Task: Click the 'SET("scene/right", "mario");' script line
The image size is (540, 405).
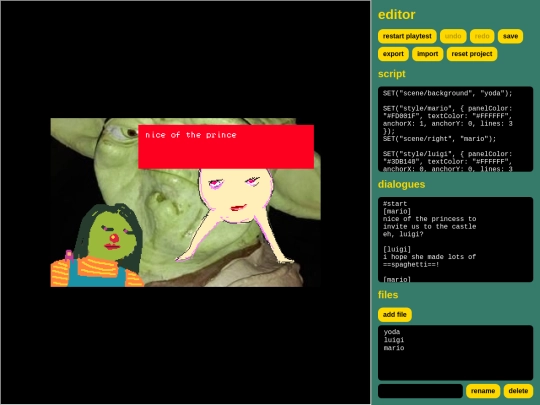Action: [x=439, y=139]
